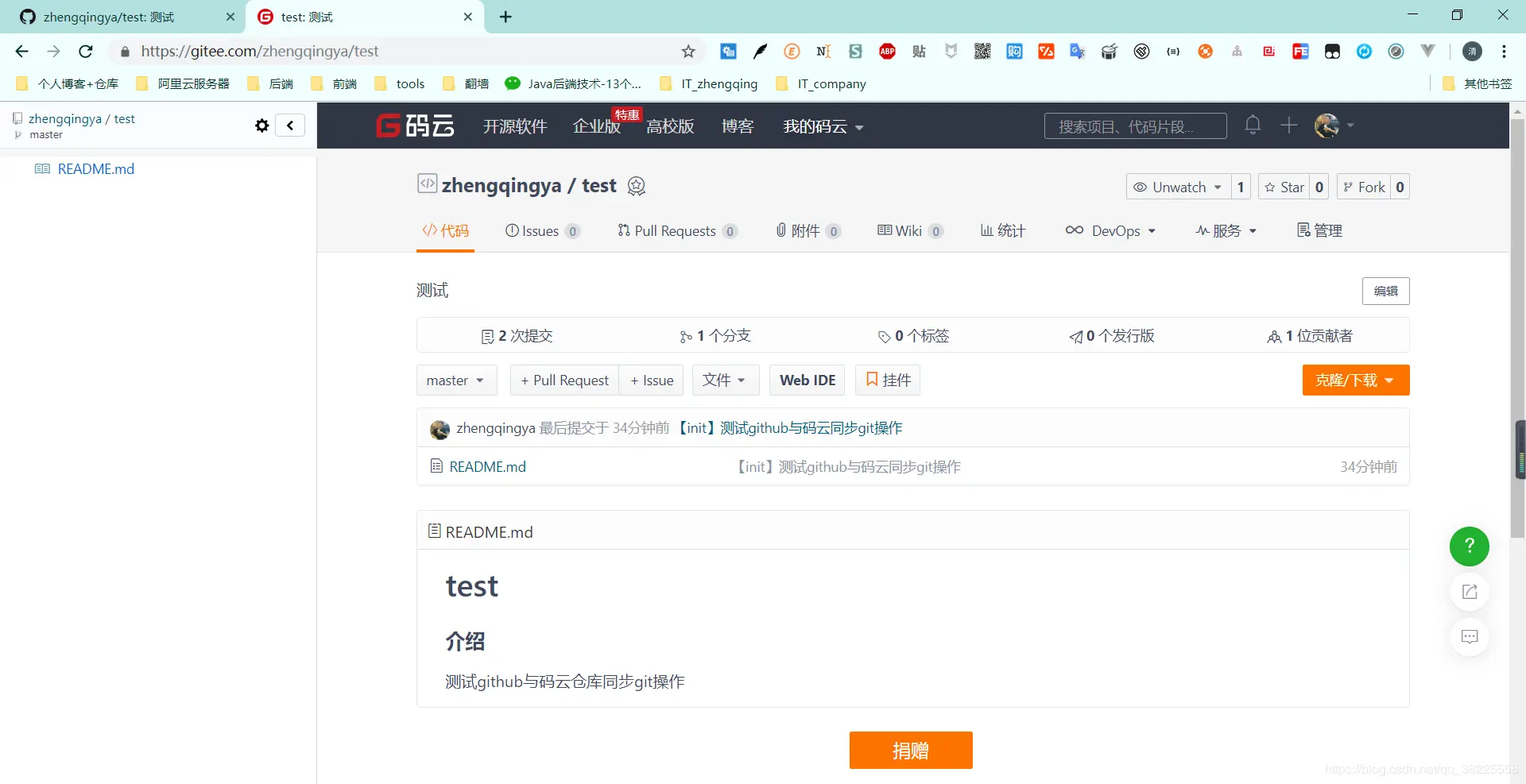Open README.md in the file list
1526x784 pixels.
point(487,467)
